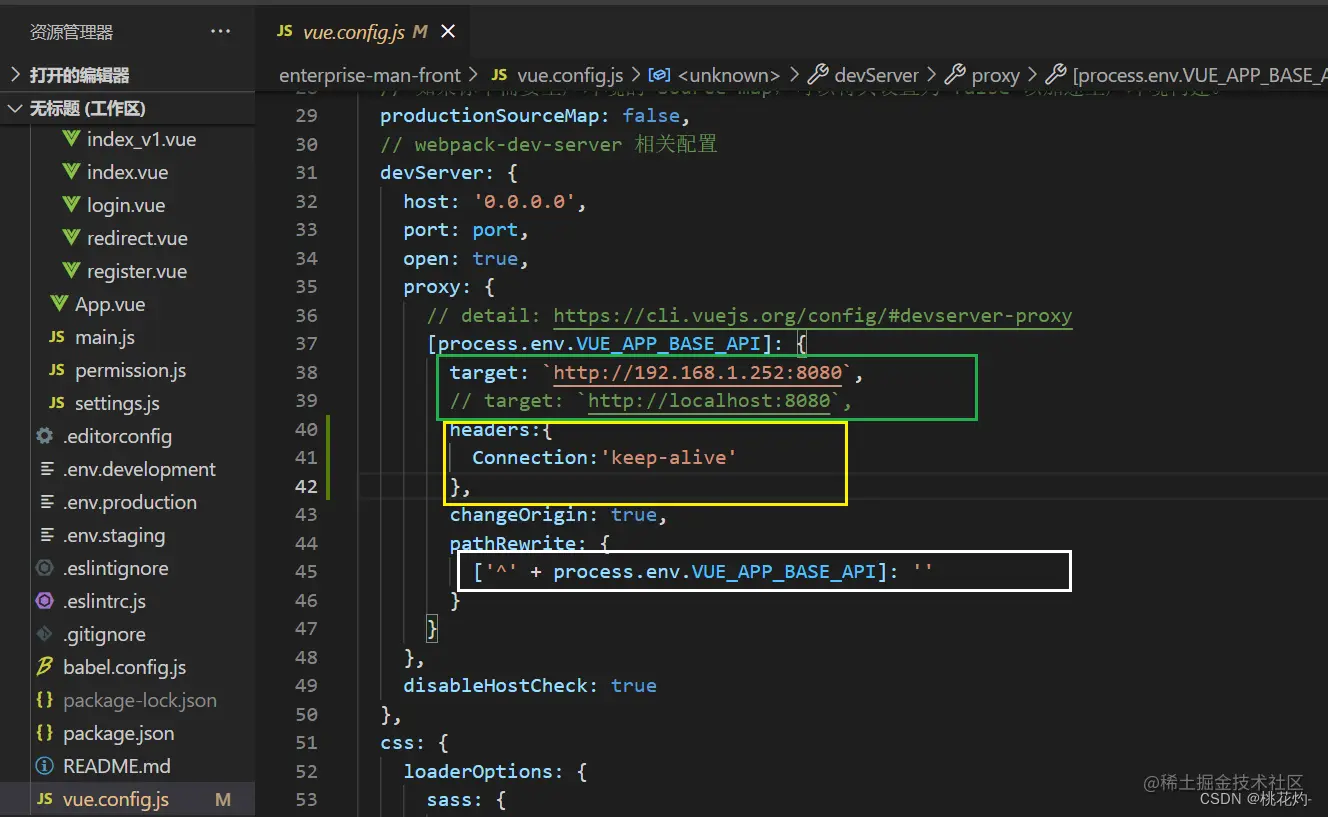The width and height of the screenshot is (1328, 817).
Task: Follow the commented http://localhost:8080 link
Action: [x=709, y=401]
